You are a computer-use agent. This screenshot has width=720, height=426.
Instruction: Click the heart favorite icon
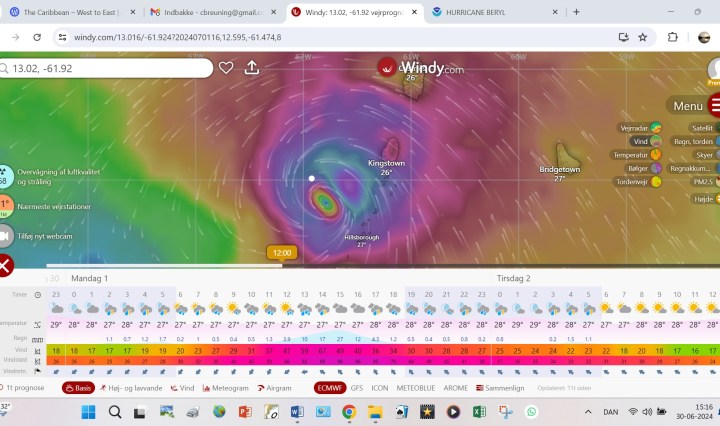tap(226, 68)
